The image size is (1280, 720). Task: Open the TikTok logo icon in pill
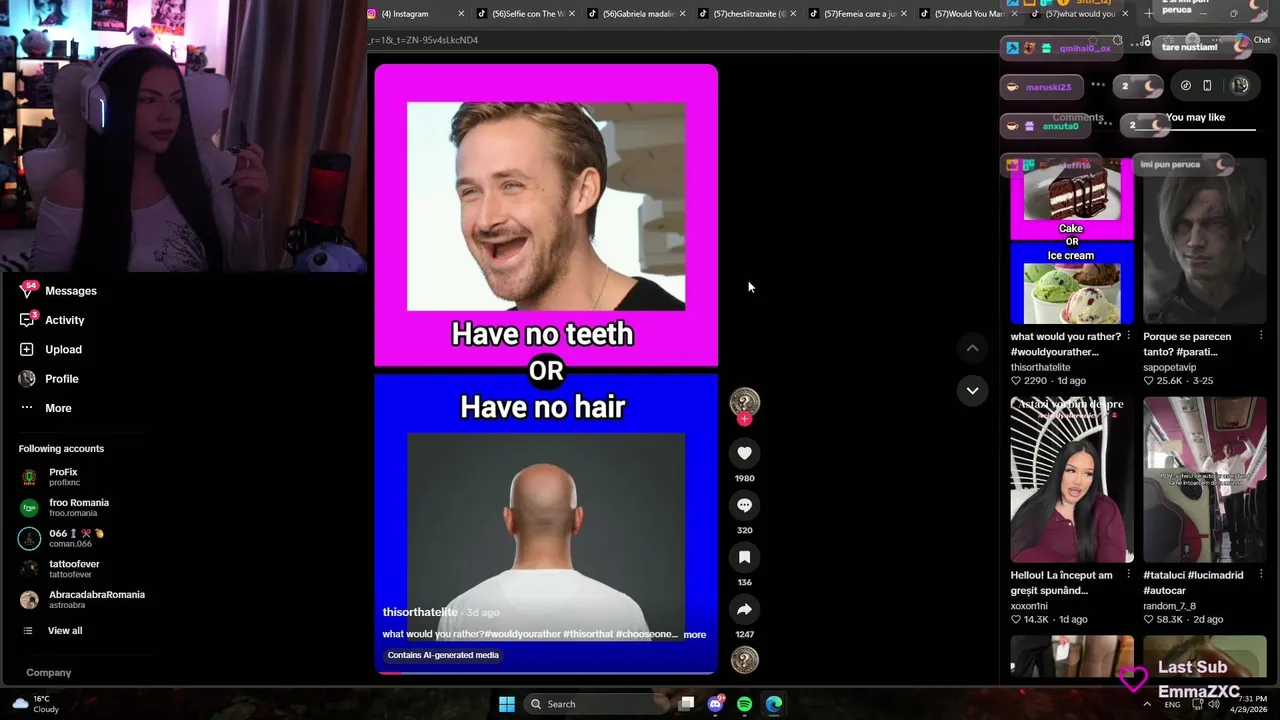coord(1186,86)
